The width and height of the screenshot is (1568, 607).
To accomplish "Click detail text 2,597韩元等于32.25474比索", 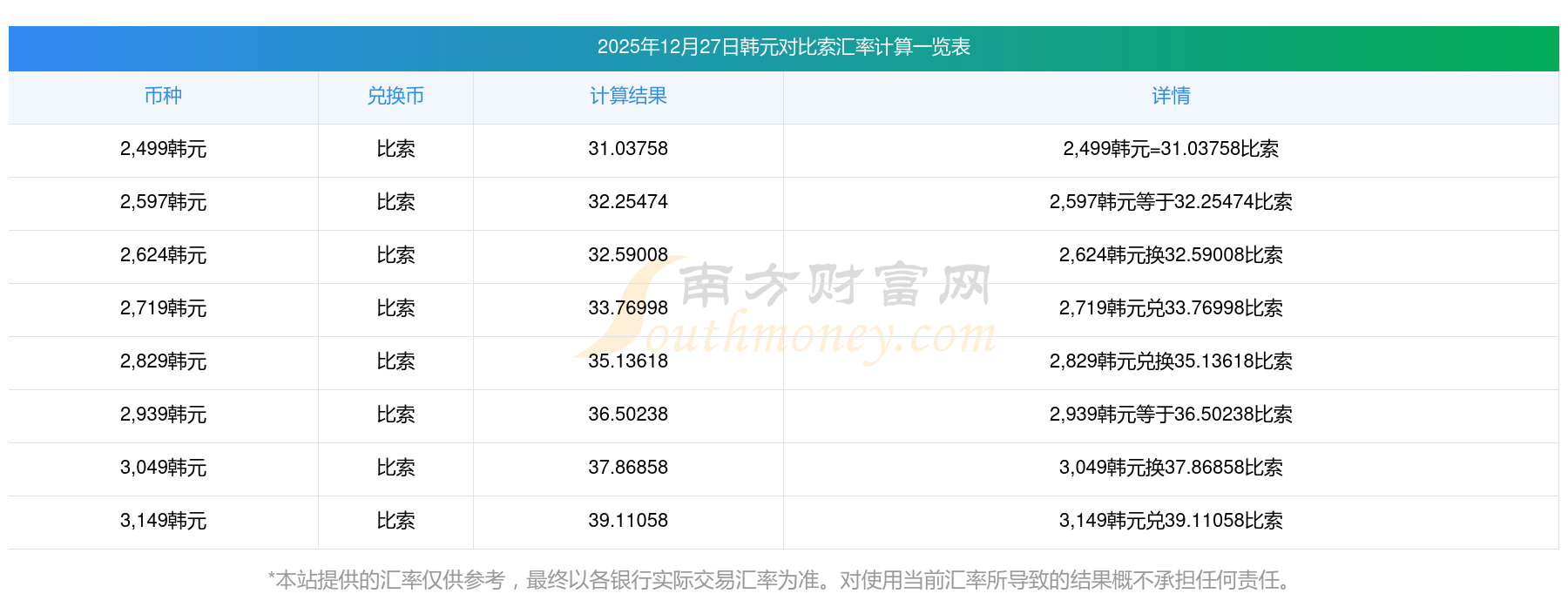I will 1171,202.
